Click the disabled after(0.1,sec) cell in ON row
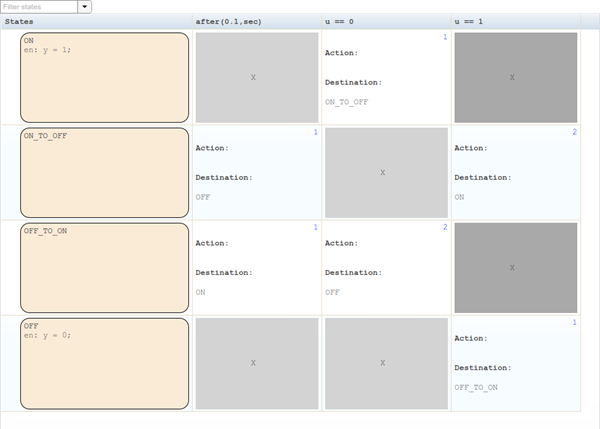Screen dimensions: 600x429 [257, 77]
